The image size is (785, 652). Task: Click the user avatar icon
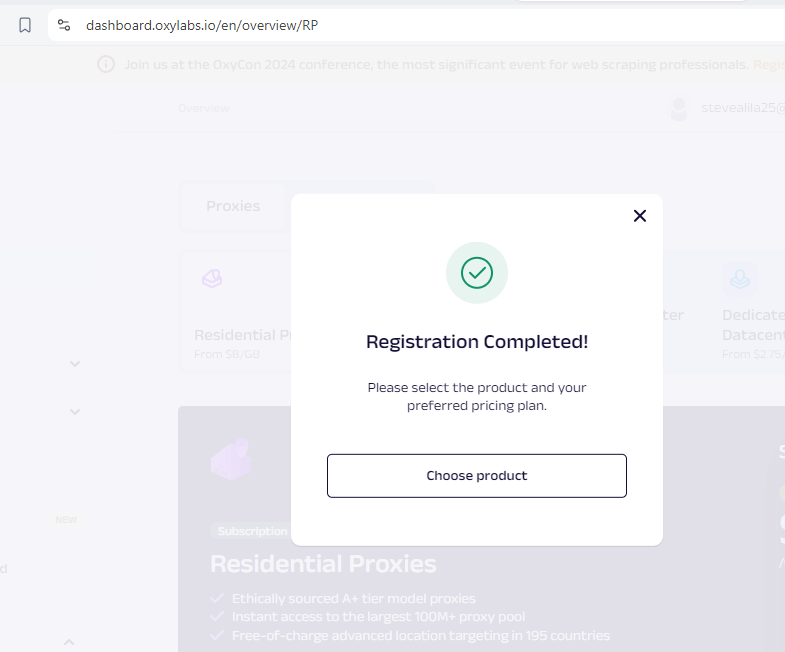tap(680, 108)
